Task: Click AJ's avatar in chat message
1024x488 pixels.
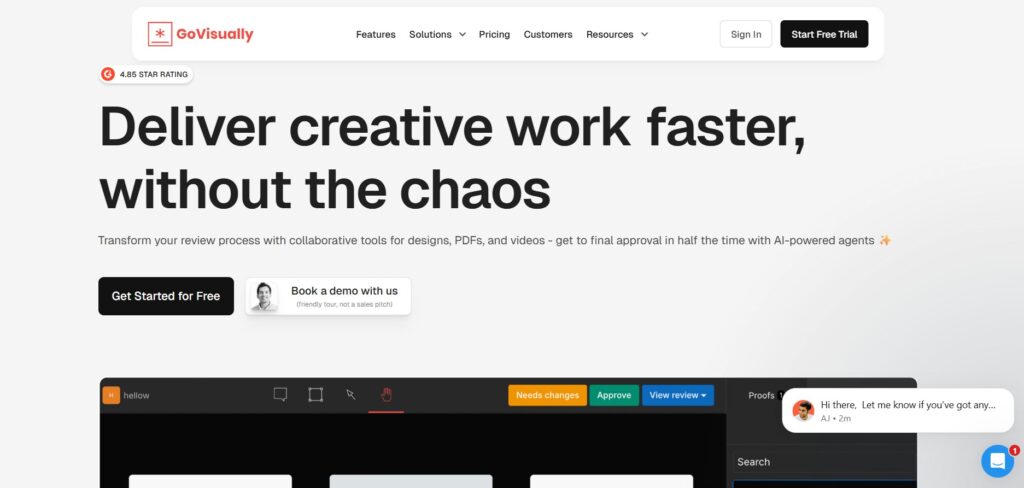Action: (x=803, y=410)
